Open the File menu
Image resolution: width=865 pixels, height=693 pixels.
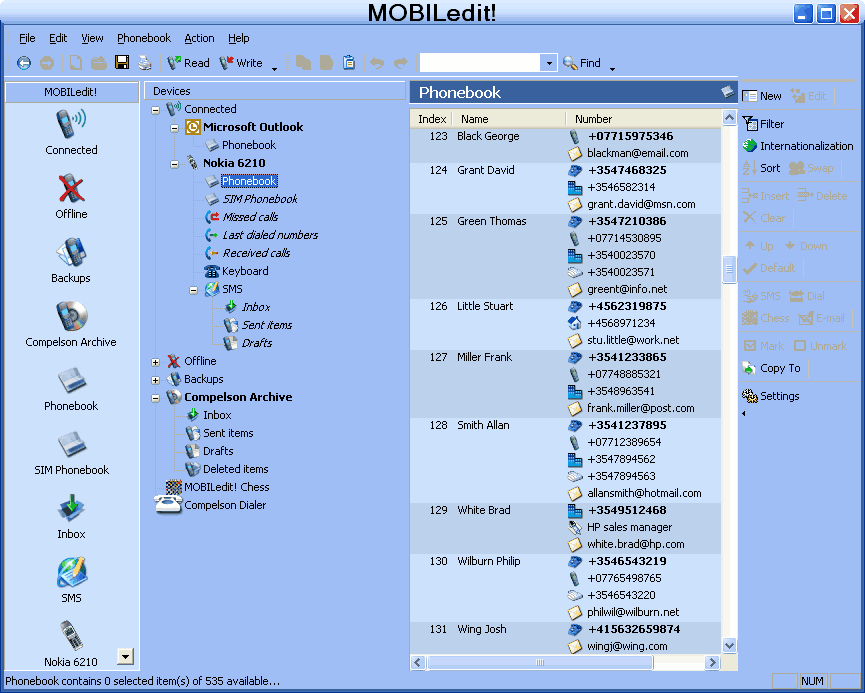pyautogui.click(x=27, y=38)
